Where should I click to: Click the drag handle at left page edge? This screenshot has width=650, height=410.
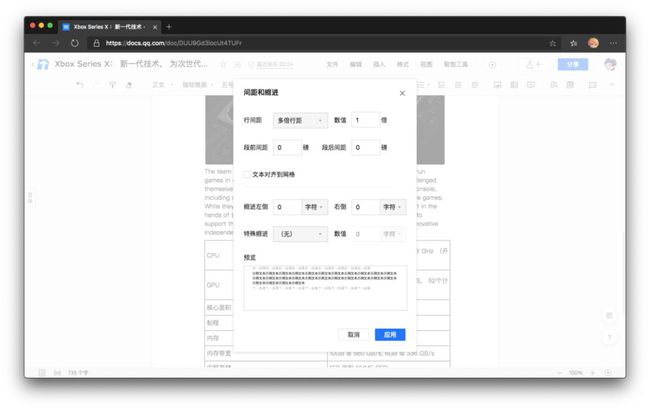click(x=30, y=198)
